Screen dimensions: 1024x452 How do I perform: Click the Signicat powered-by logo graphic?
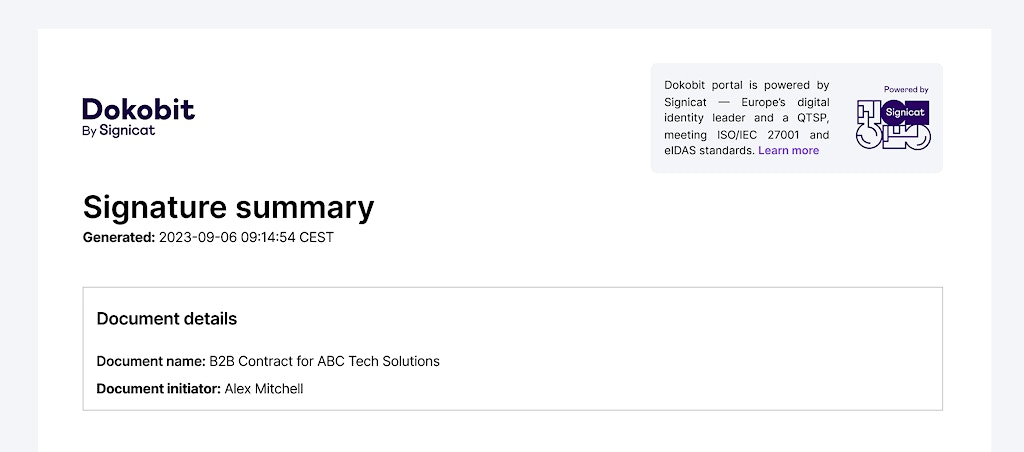[x=893, y=126]
